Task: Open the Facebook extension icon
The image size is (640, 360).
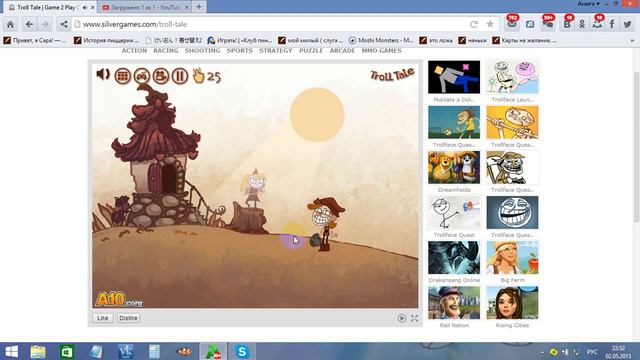Action: [x=612, y=24]
